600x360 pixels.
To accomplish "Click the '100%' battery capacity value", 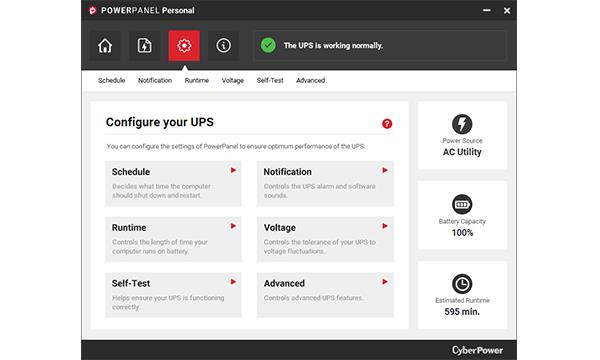I will [462, 233].
